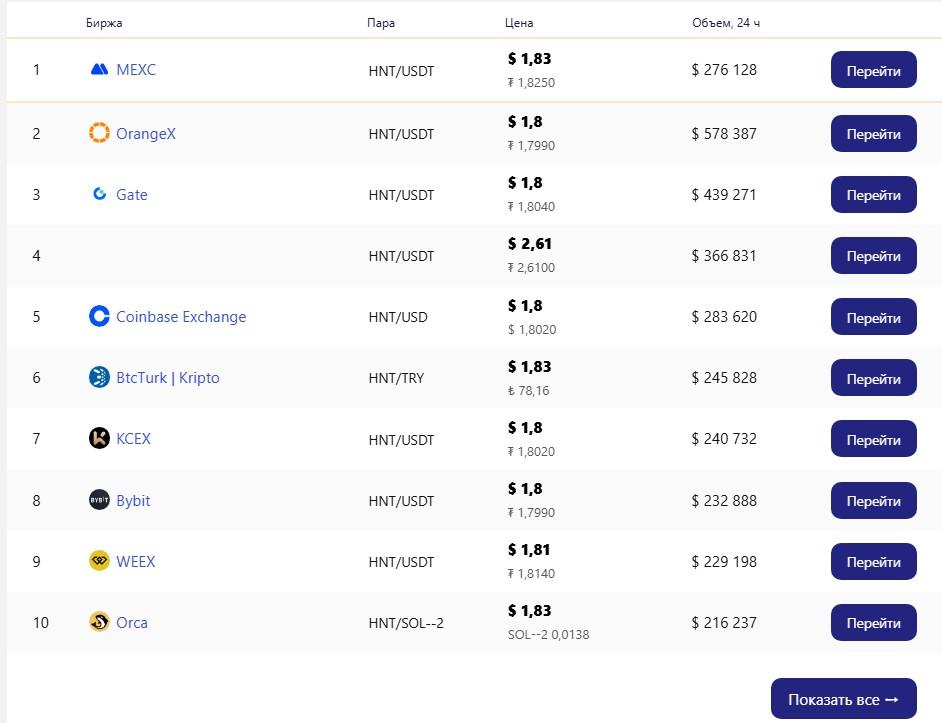Click the MEXC exchange logo icon
The image size is (942, 723).
coord(99,70)
